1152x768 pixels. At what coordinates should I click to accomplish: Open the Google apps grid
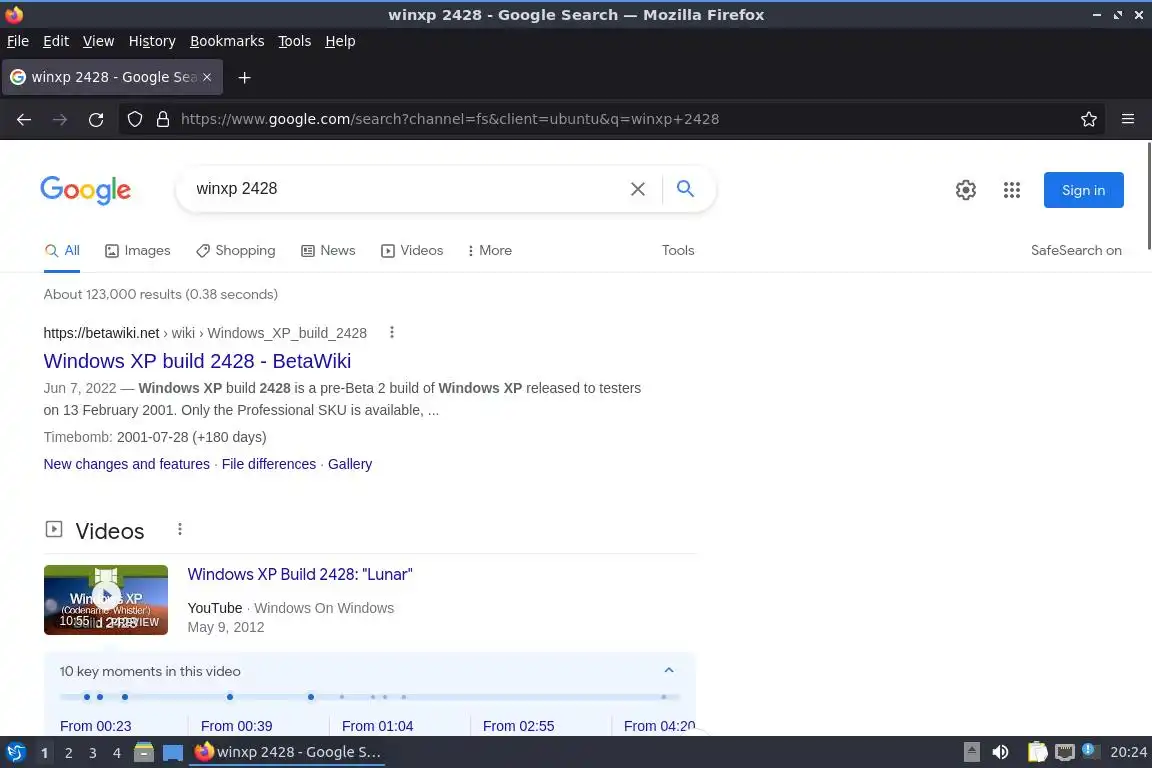(x=1012, y=190)
